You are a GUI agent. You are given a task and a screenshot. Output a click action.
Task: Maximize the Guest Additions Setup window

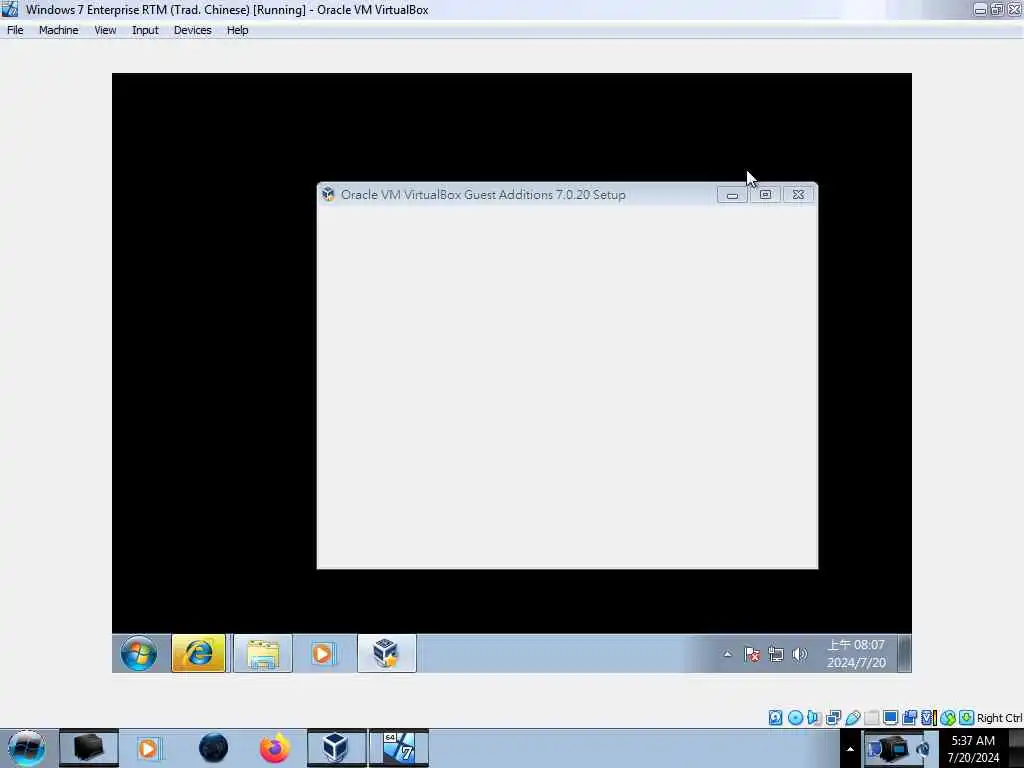point(765,195)
